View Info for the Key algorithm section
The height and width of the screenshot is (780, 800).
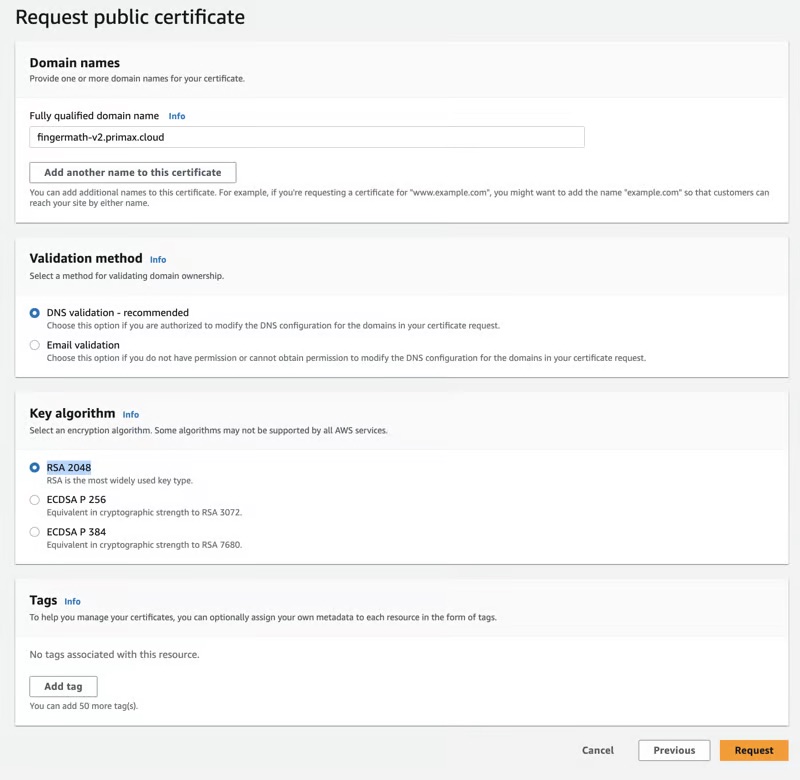click(x=131, y=414)
